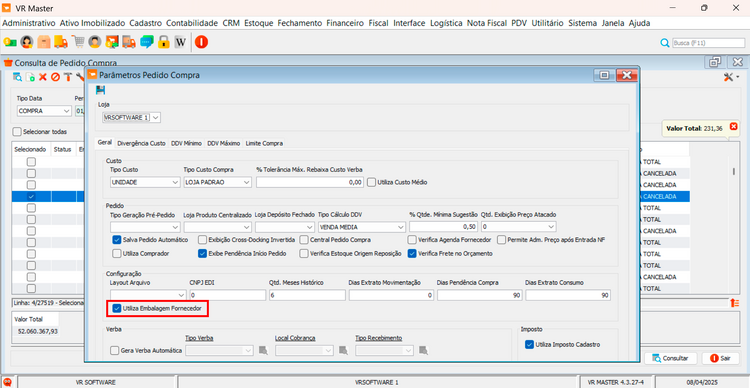Click the new document icon in Consulta toolbar
This screenshot has height=388, width=750.
click(x=30, y=77)
